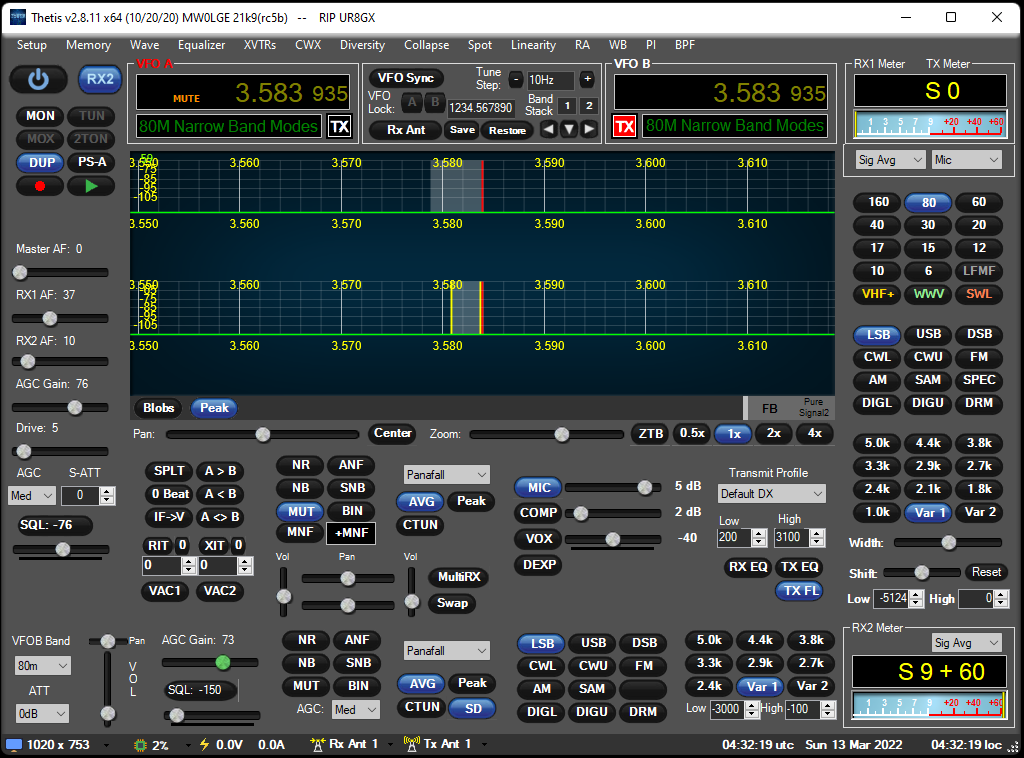Viewport: 1024px width, 758px height.
Task: Start recording with the red dot button
Action: pyautogui.click(x=40, y=186)
